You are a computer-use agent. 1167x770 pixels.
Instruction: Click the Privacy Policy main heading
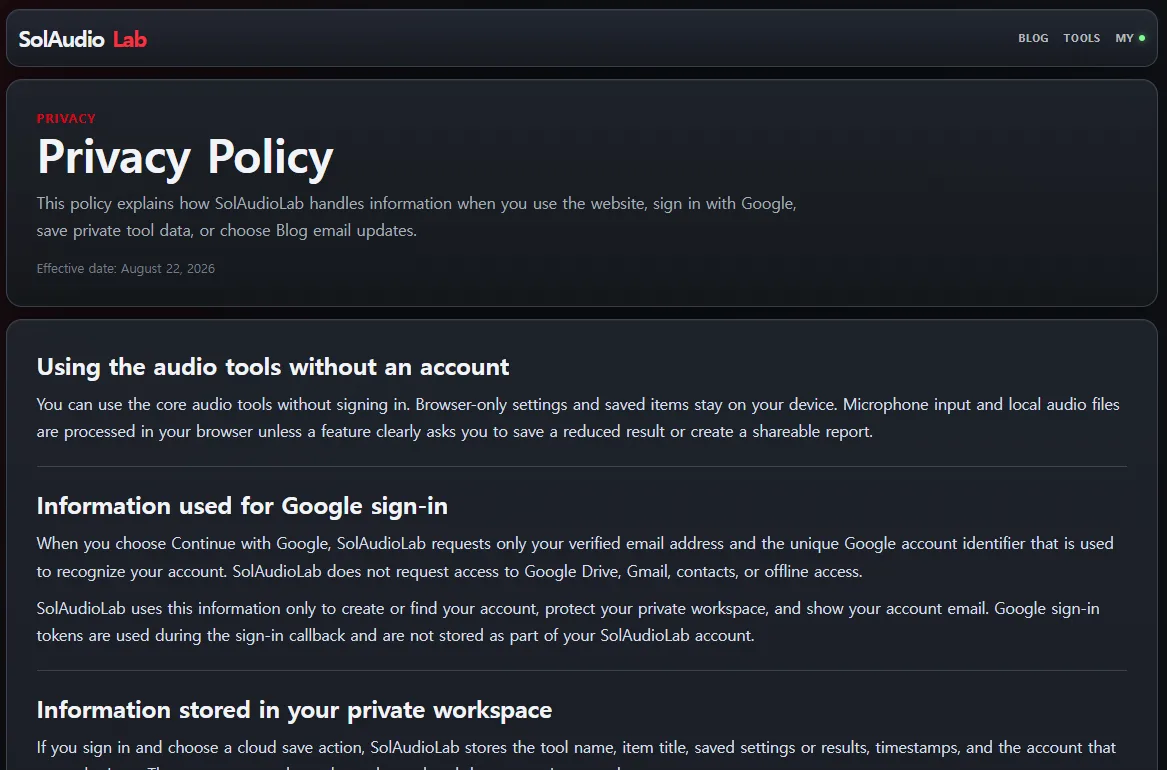tap(185, 157)
